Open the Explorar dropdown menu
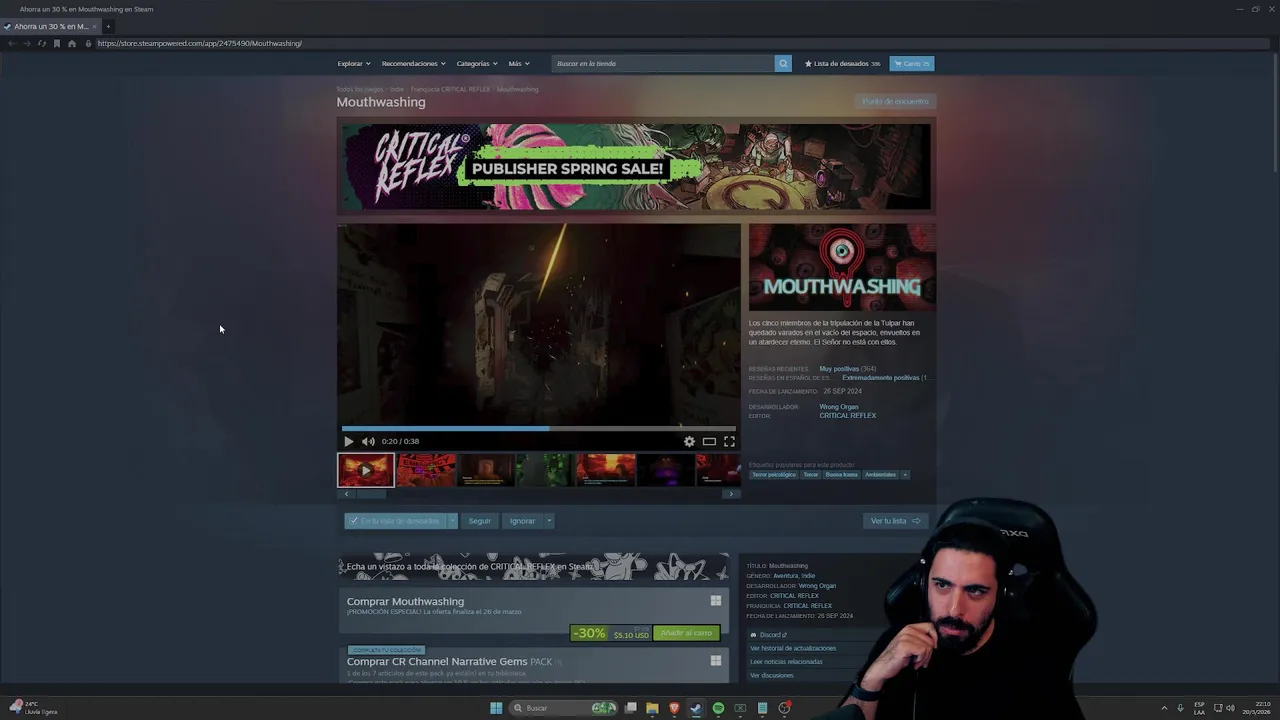 [354, 63]
